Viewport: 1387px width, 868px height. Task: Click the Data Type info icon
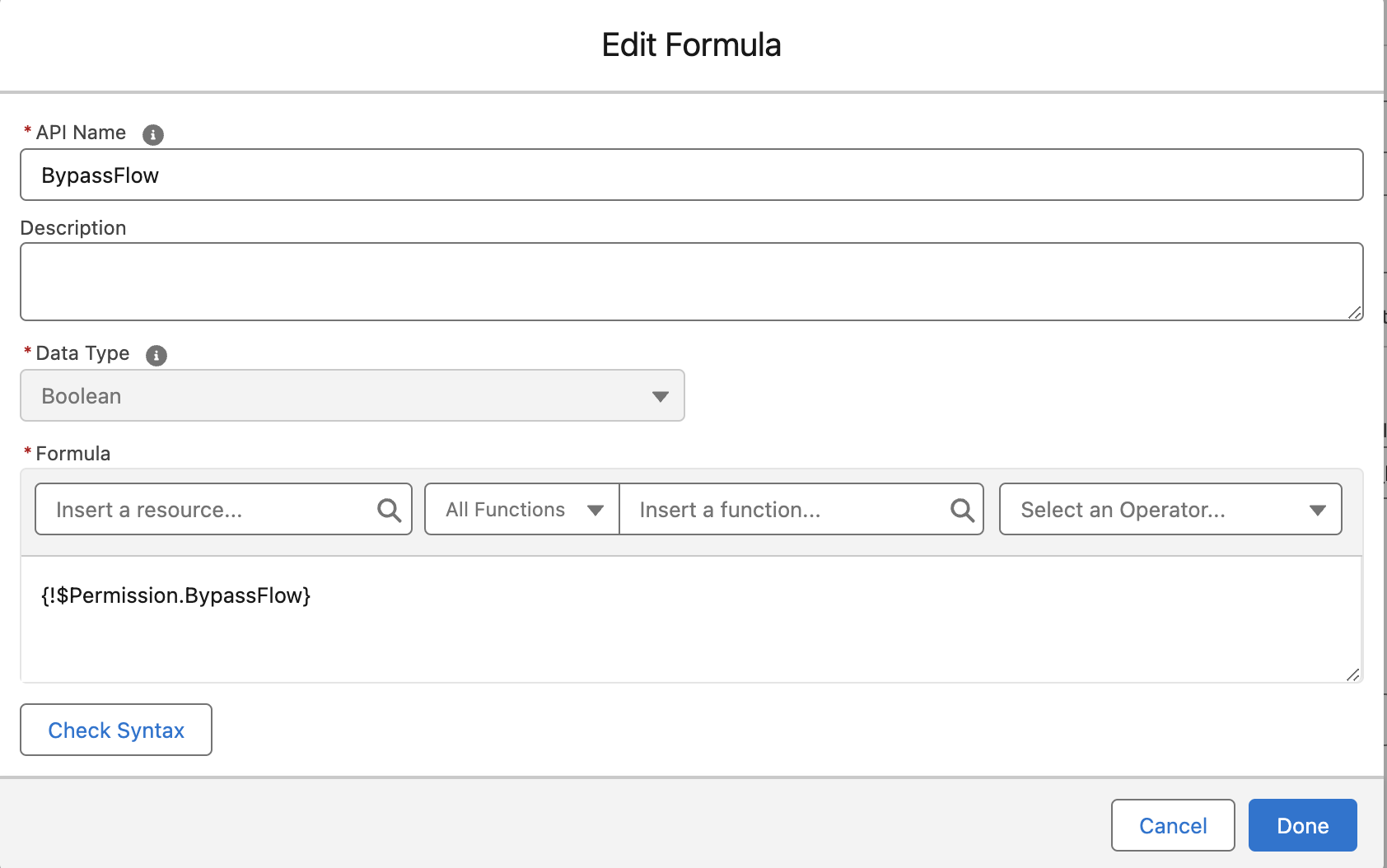pyautogui.click(x=156, y=355)
